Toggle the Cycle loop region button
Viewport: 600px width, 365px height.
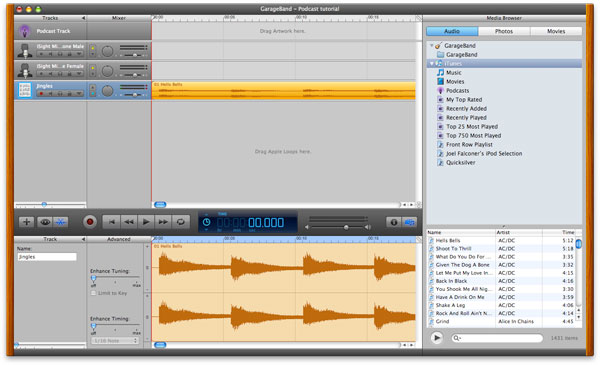[181, 222]
